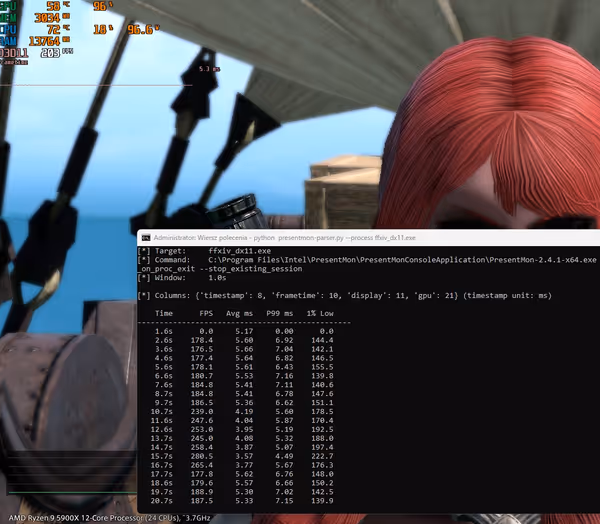The width and height of the screenshot is (600, 524).
Task: Click P99 value 5.67 in the 16.7s row
Action: [x=284, y=465]
